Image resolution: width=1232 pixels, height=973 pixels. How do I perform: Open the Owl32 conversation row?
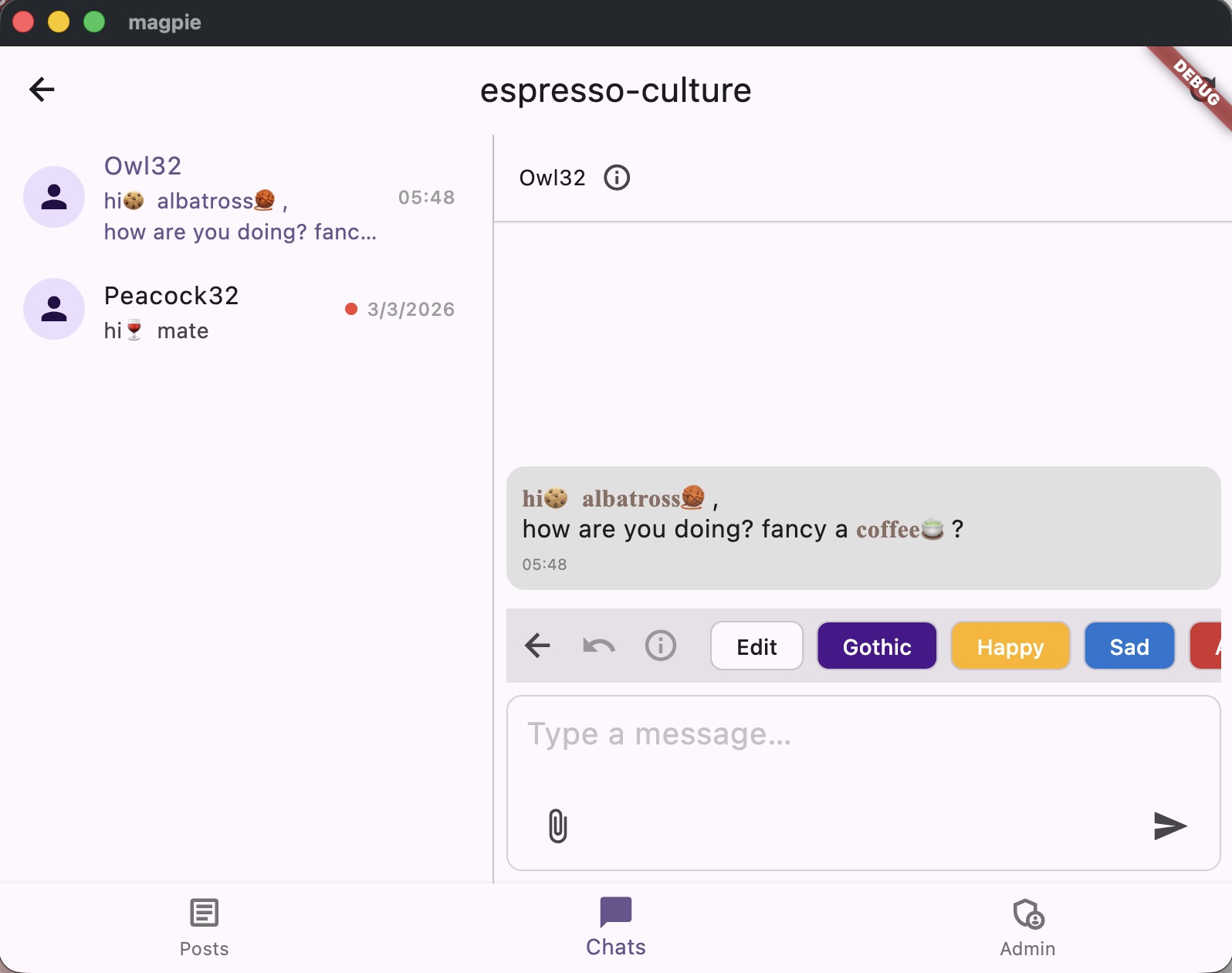point(246,198)
